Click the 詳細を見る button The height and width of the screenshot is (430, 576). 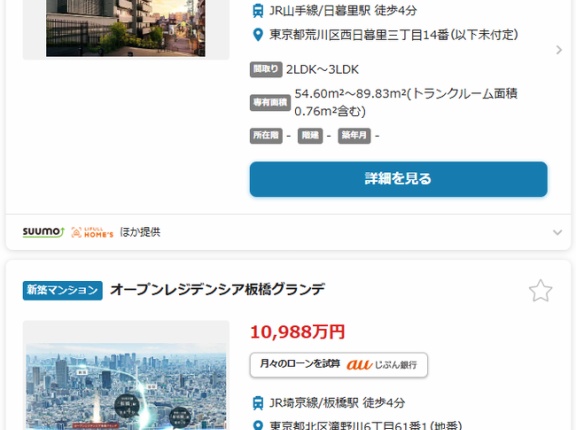(x=399, y=179)
